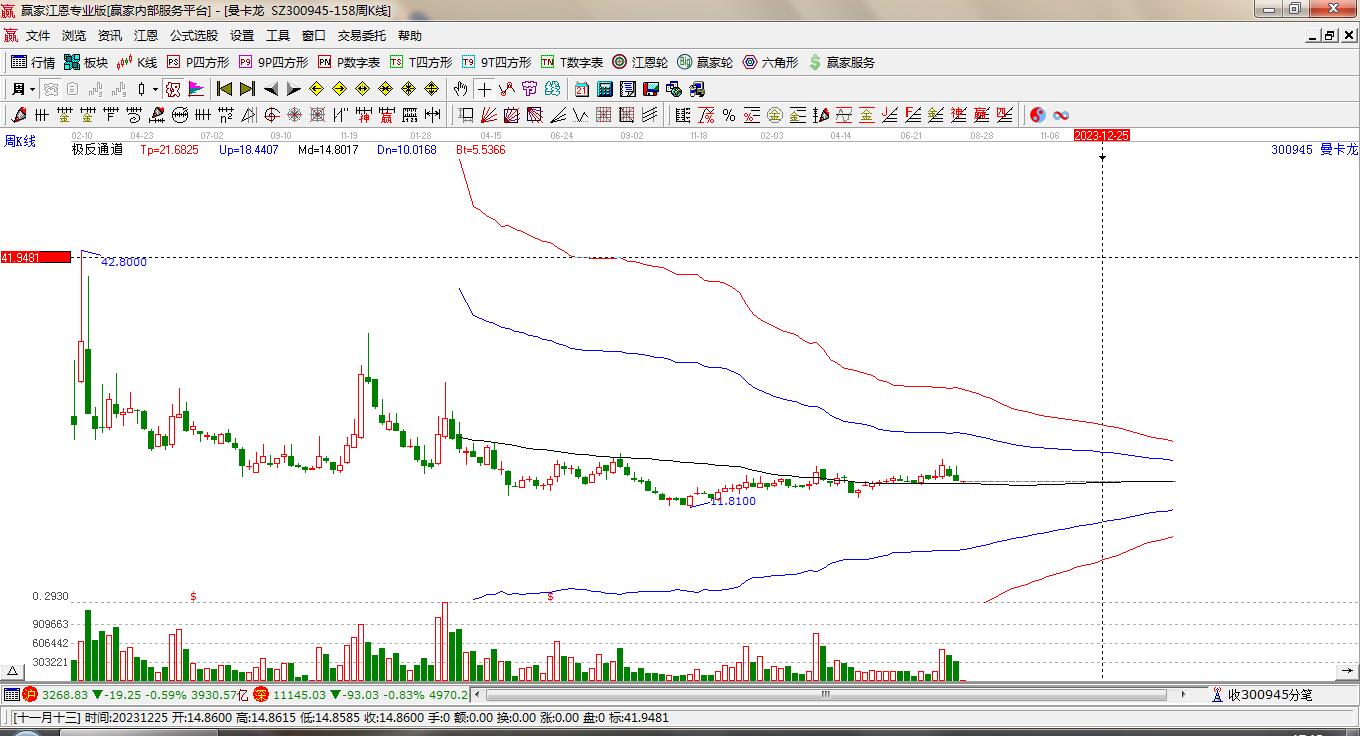Click the yin-yang taiji icon
This screenshot has height=736, width=1360.
tap(1037, 115)
